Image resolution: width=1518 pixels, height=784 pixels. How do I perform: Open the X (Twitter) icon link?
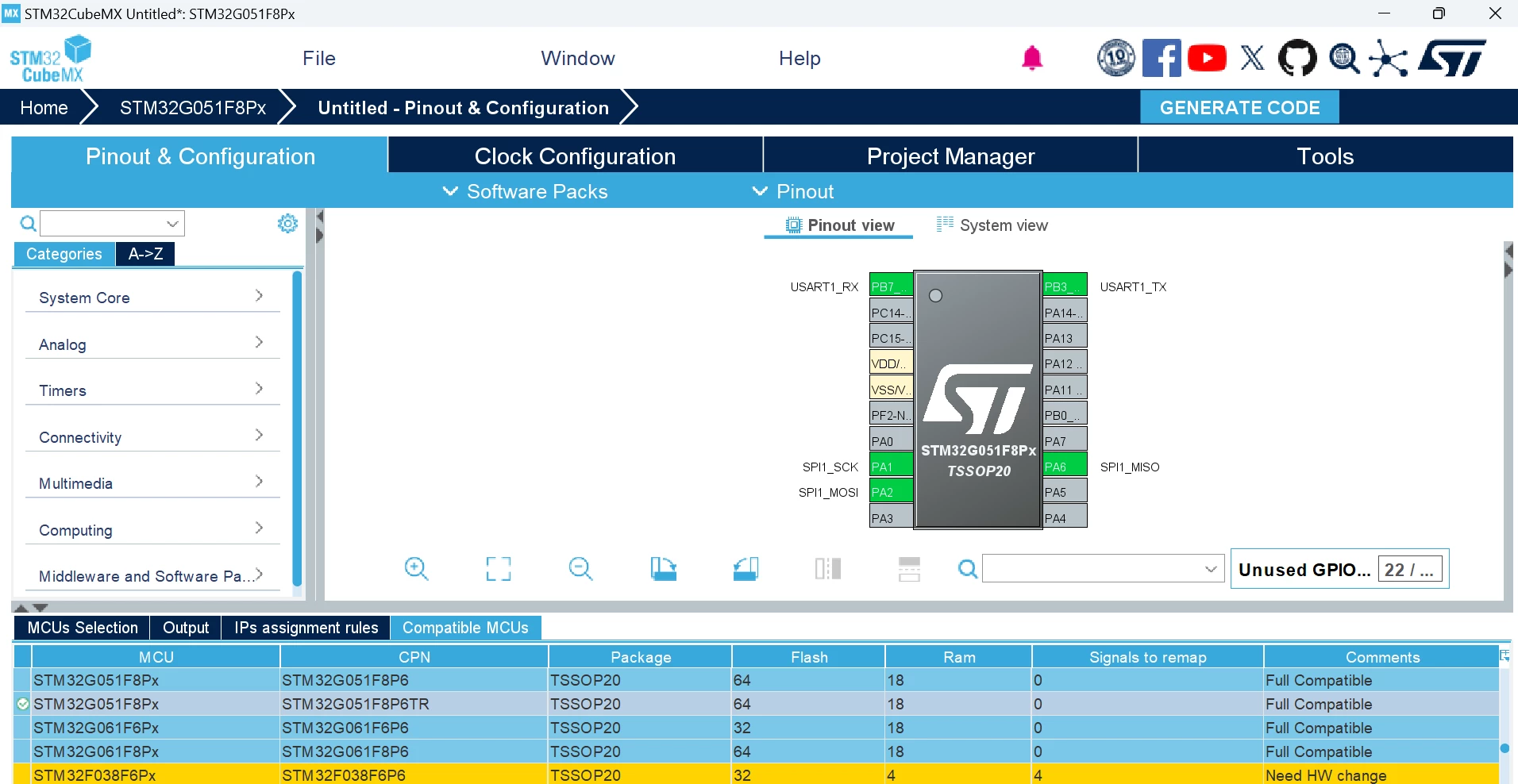[1252, 58]
